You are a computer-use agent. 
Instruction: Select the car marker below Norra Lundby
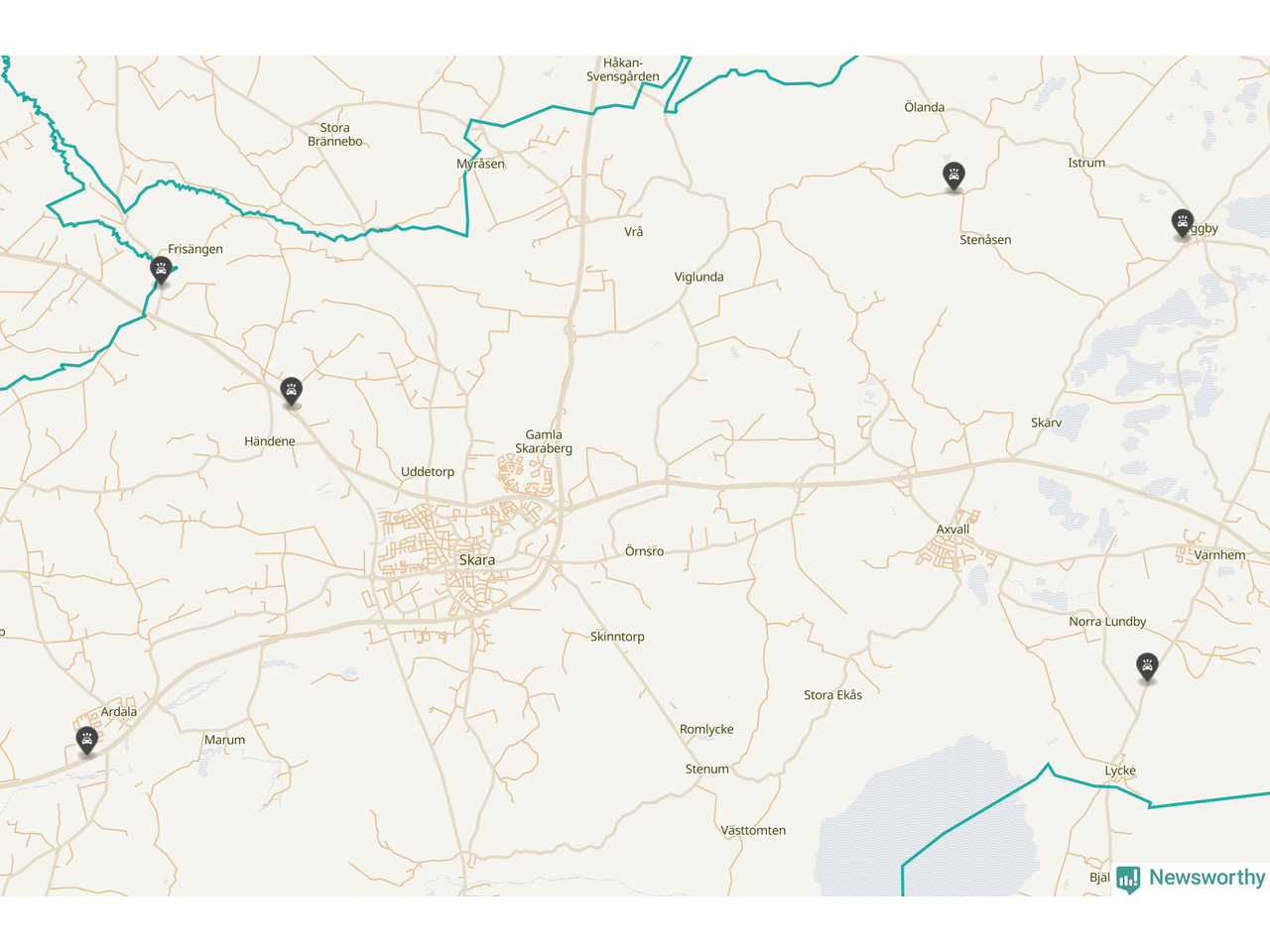click(x=1147, y=667)
